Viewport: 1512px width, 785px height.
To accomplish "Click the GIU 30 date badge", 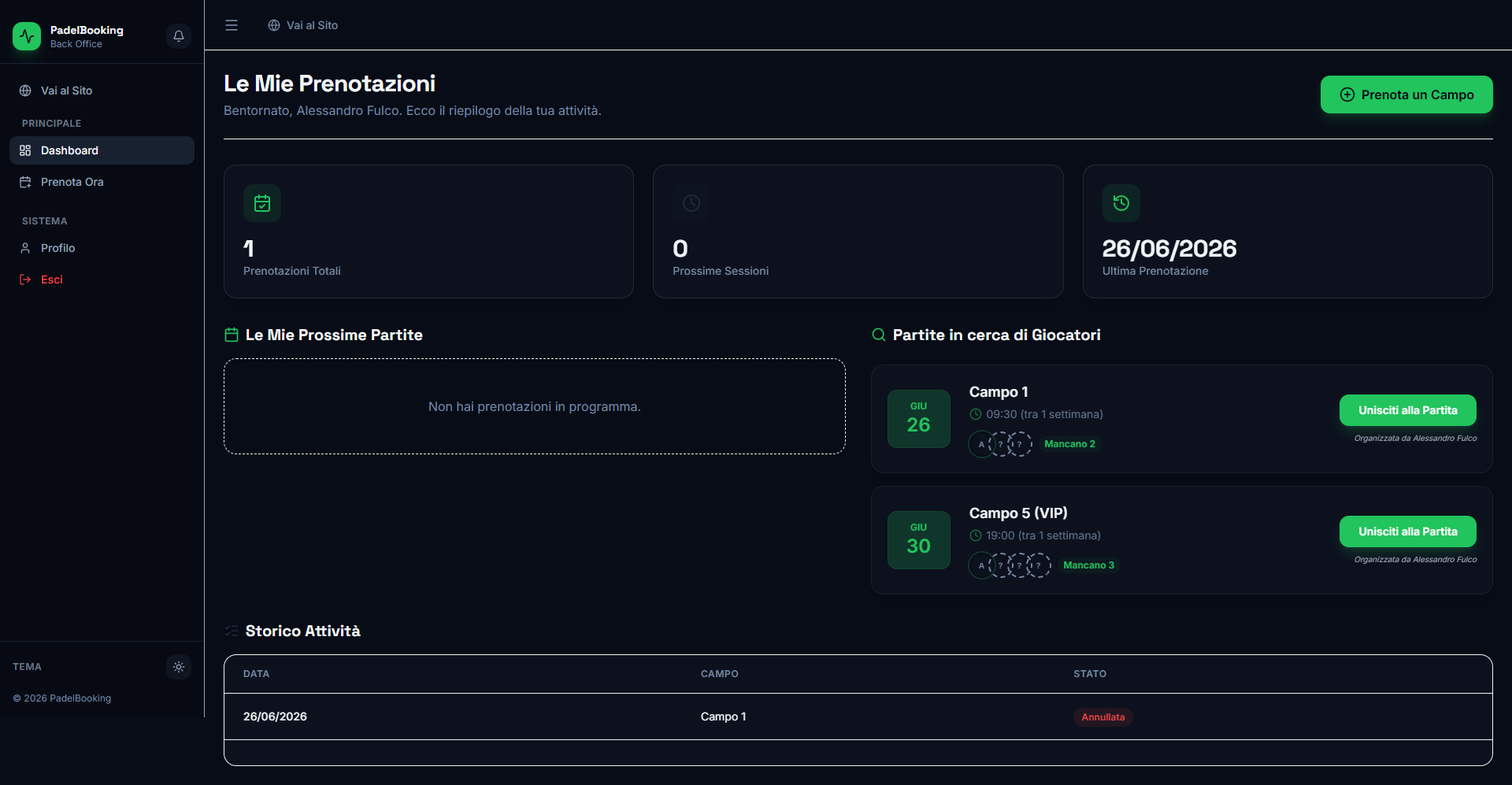I will click(919, 540).
